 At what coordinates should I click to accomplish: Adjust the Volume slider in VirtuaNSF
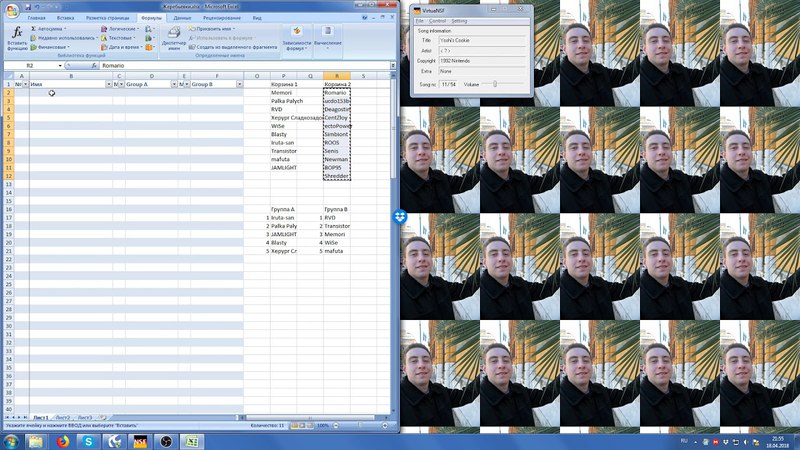click(494, 84)
